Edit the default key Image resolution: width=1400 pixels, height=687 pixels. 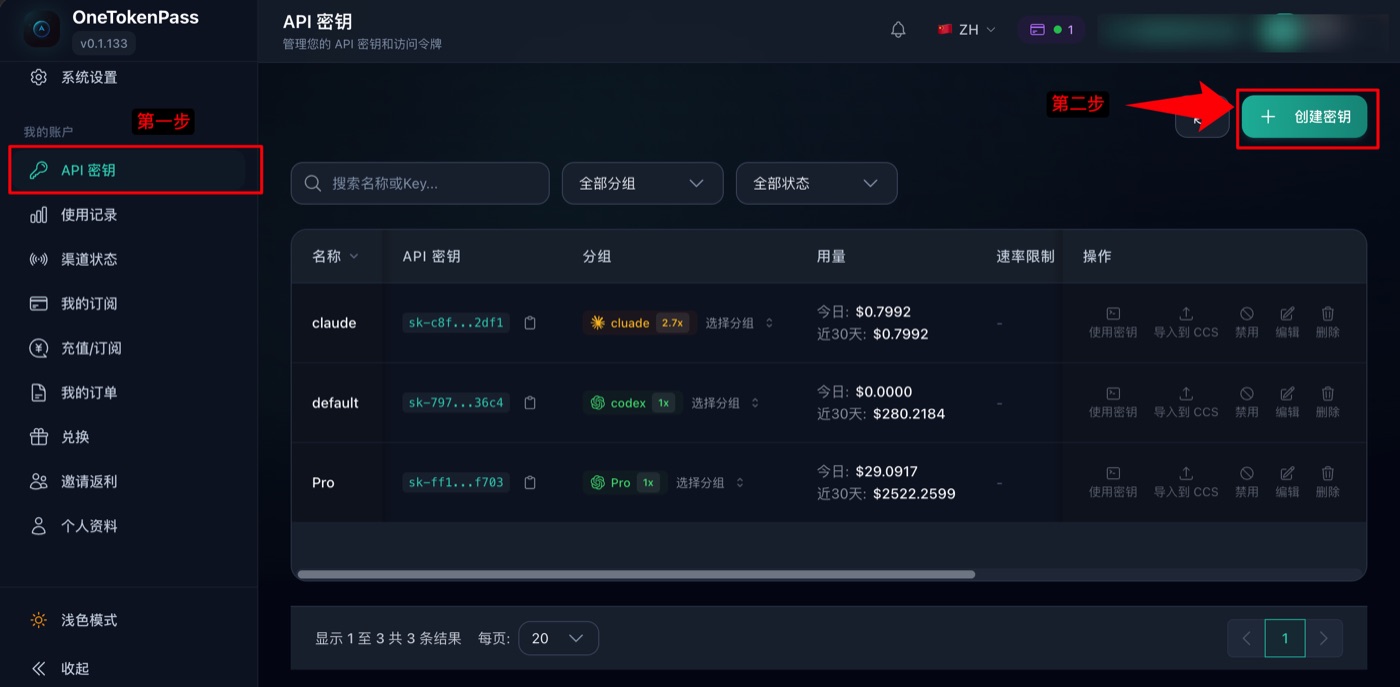[1287, 402]
